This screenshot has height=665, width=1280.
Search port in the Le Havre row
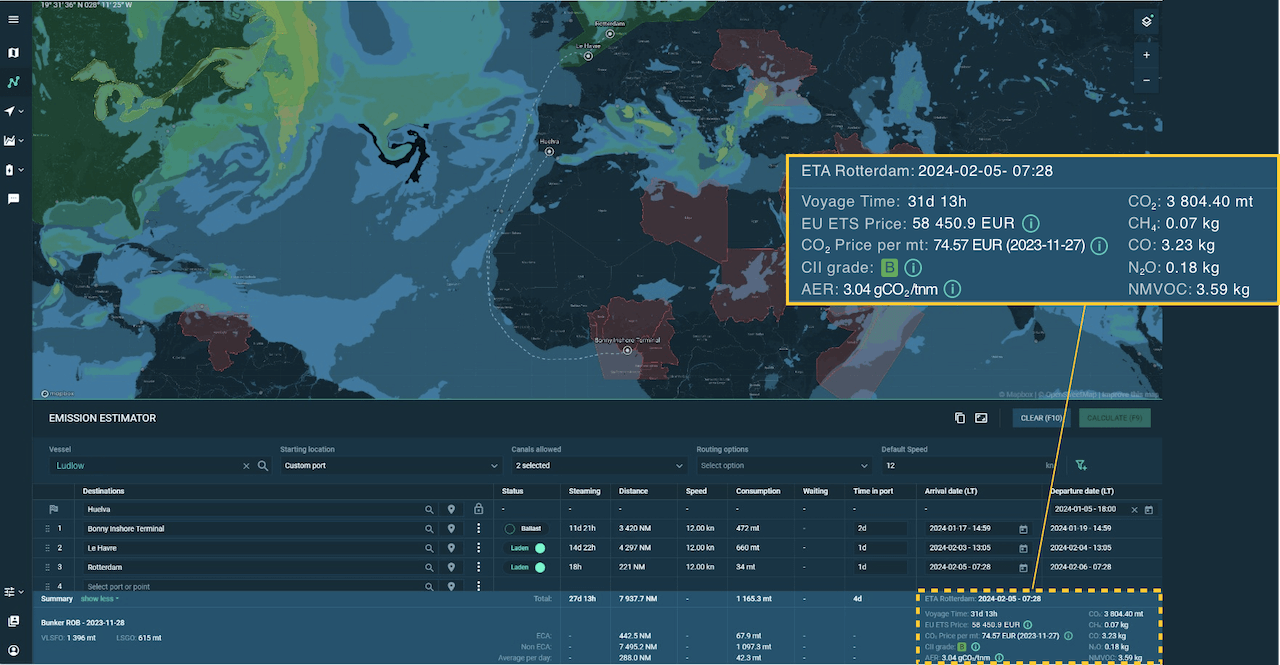430,548
